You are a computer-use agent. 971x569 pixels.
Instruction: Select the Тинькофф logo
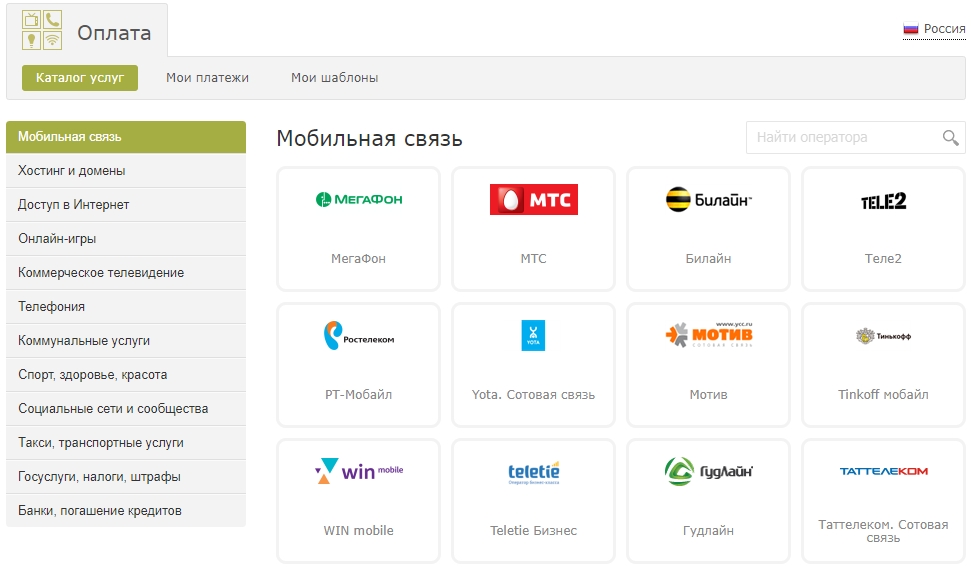coord(884,336)
